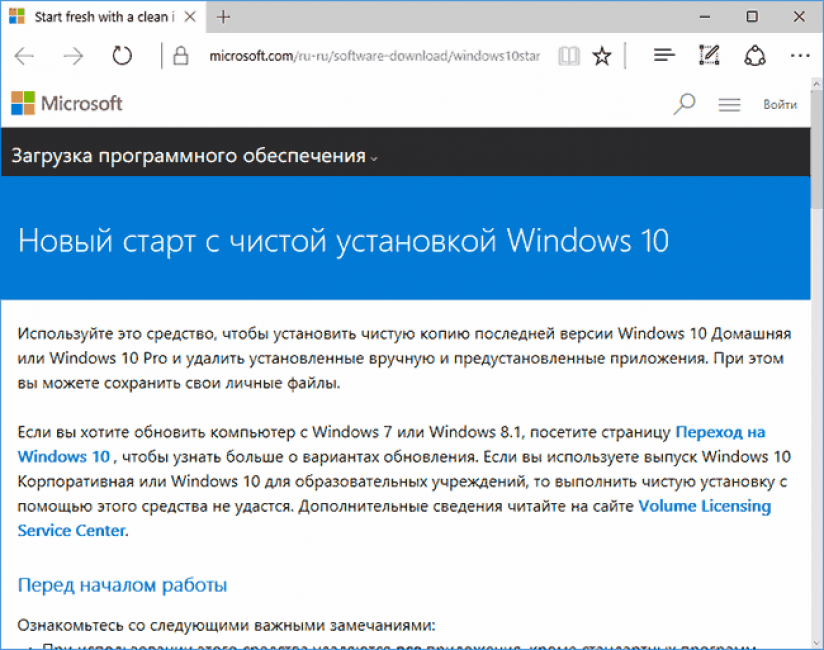Close the Start fresh tab
This screenshot has height=650, width=824.
(190, 17)
